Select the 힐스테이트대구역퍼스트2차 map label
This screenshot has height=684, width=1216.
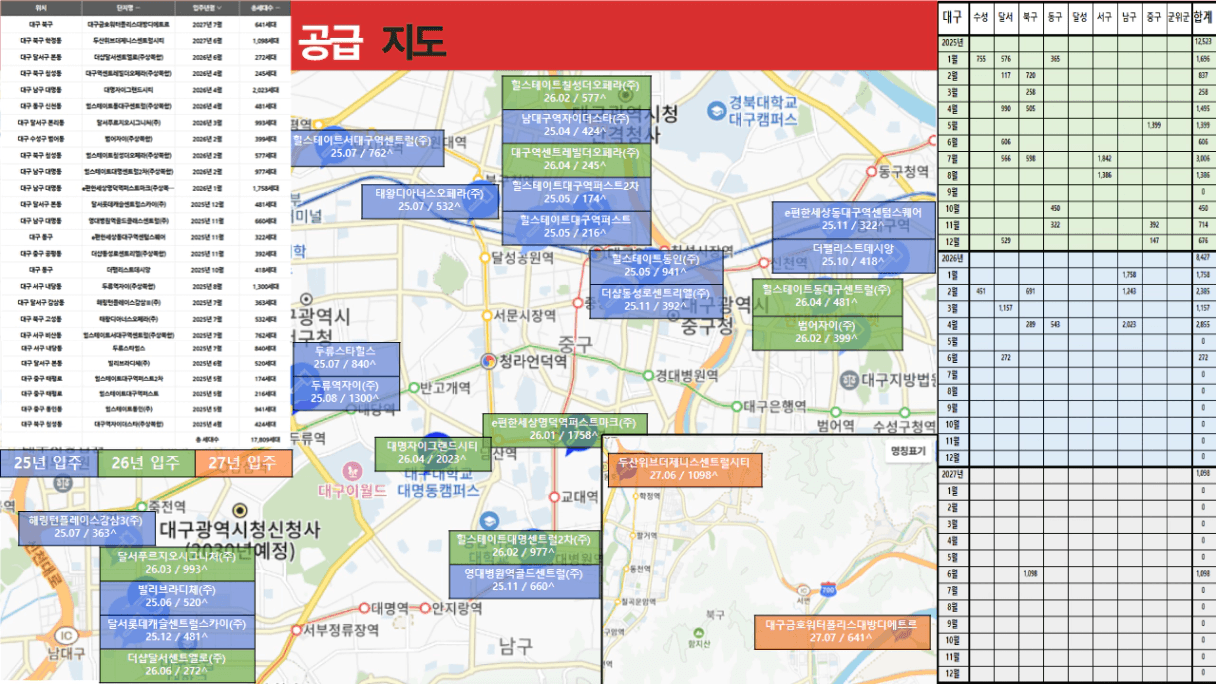pyautogui.click(x=577, y=194)
